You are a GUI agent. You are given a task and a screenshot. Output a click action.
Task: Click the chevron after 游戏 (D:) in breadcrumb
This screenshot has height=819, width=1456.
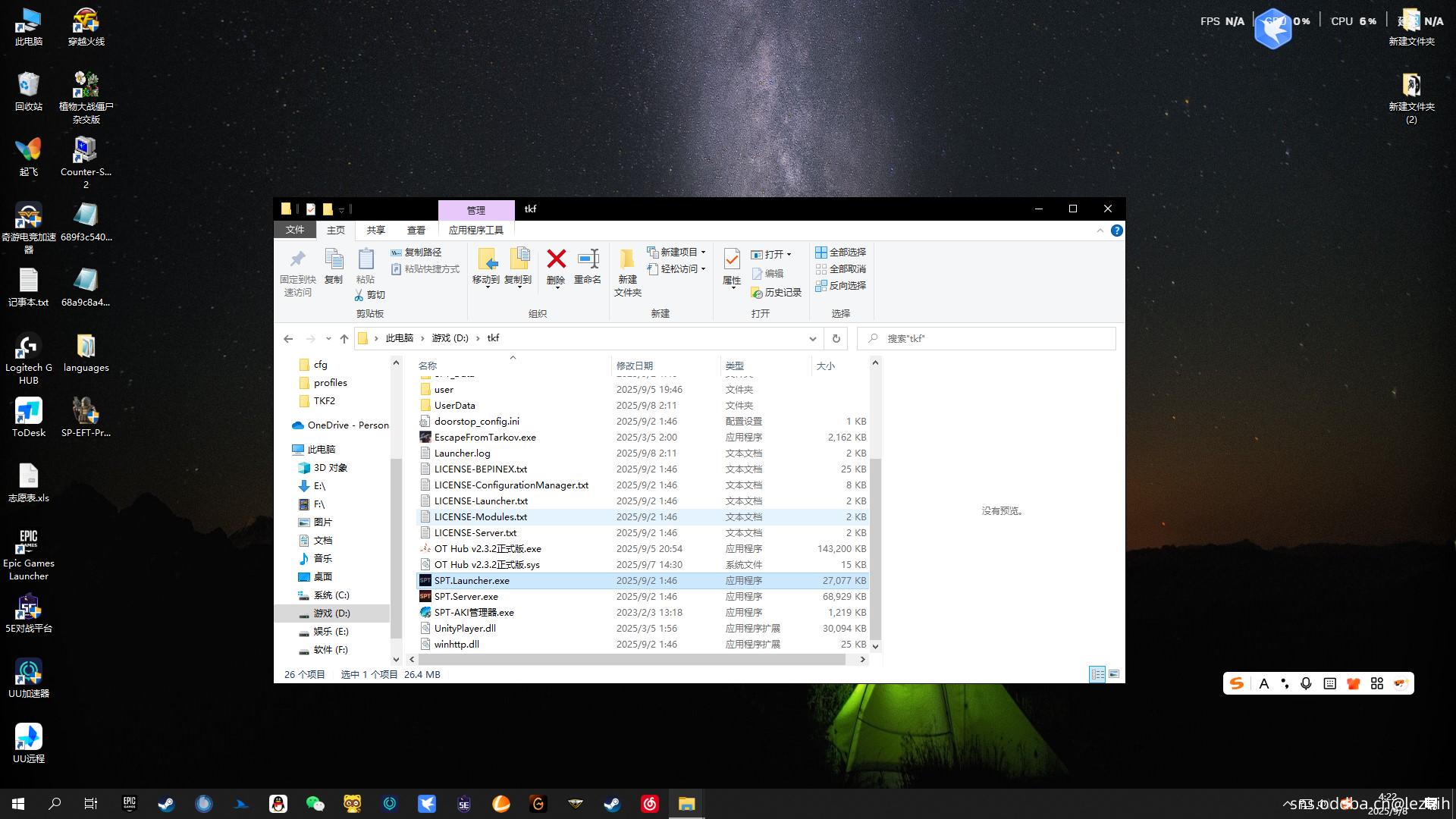pyautogui.click(x=478, y=338)
